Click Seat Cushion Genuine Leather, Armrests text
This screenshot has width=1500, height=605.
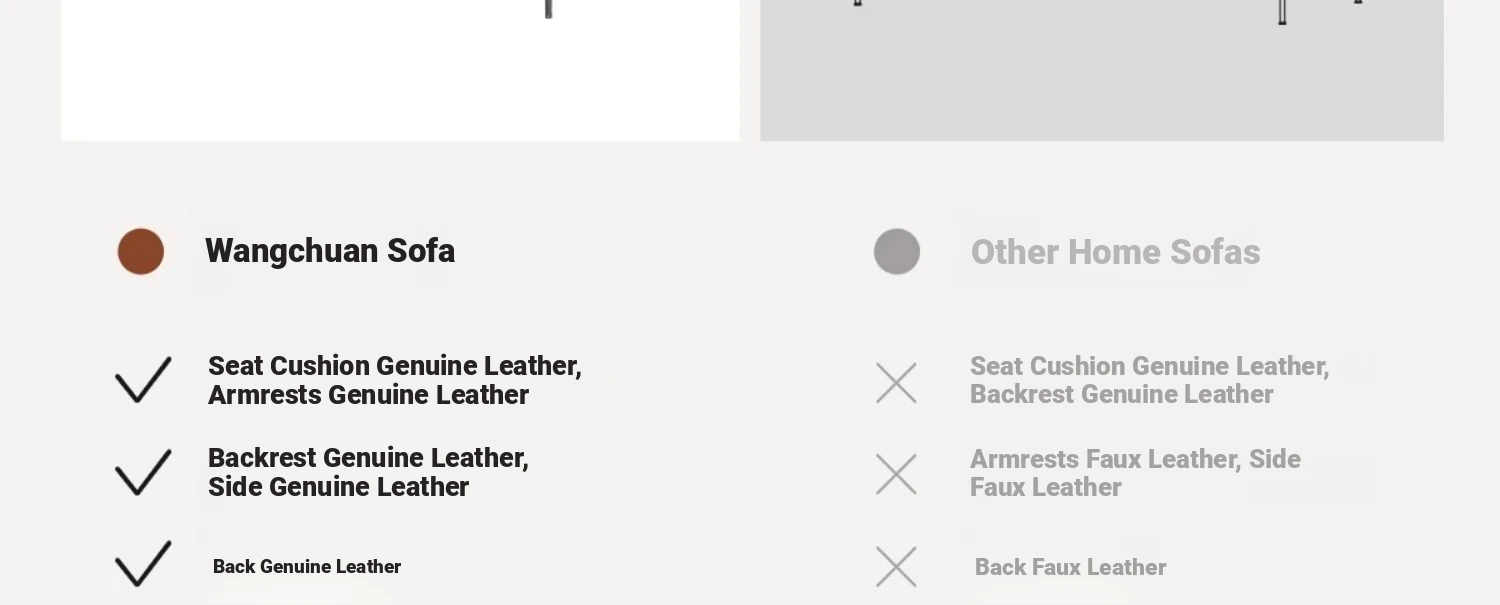(395, 380)
